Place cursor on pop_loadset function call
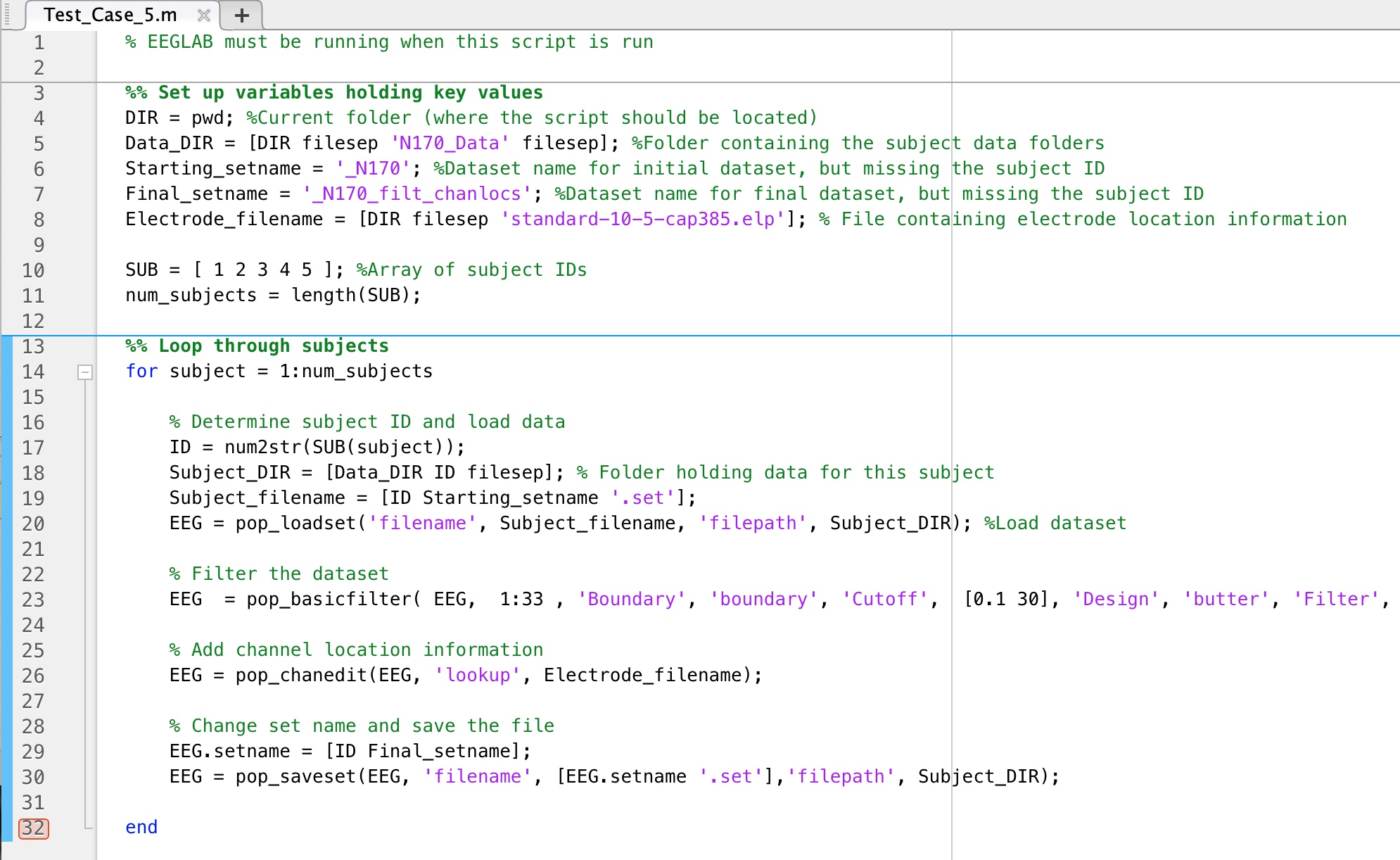 295,524
